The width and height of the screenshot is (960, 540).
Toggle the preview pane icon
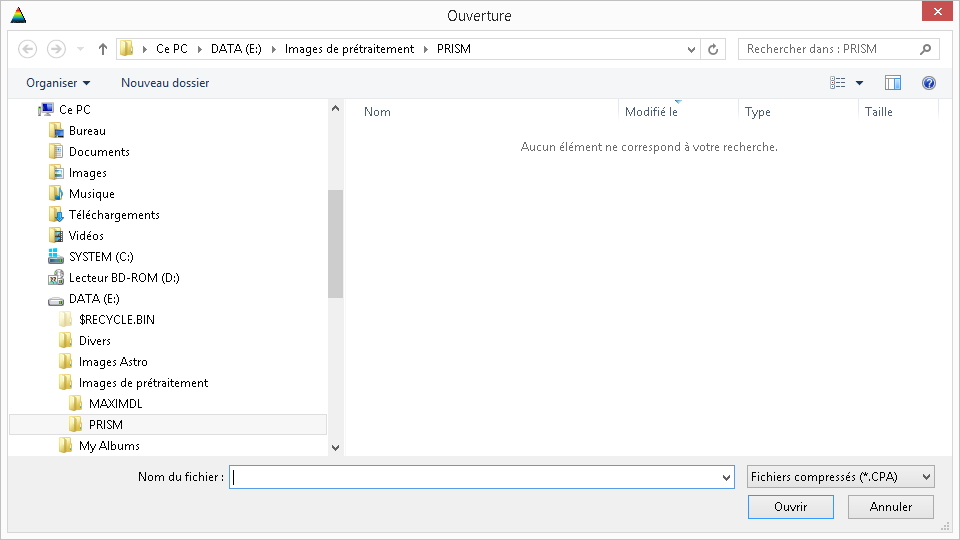pyautogui.click(x=893, y=83)
